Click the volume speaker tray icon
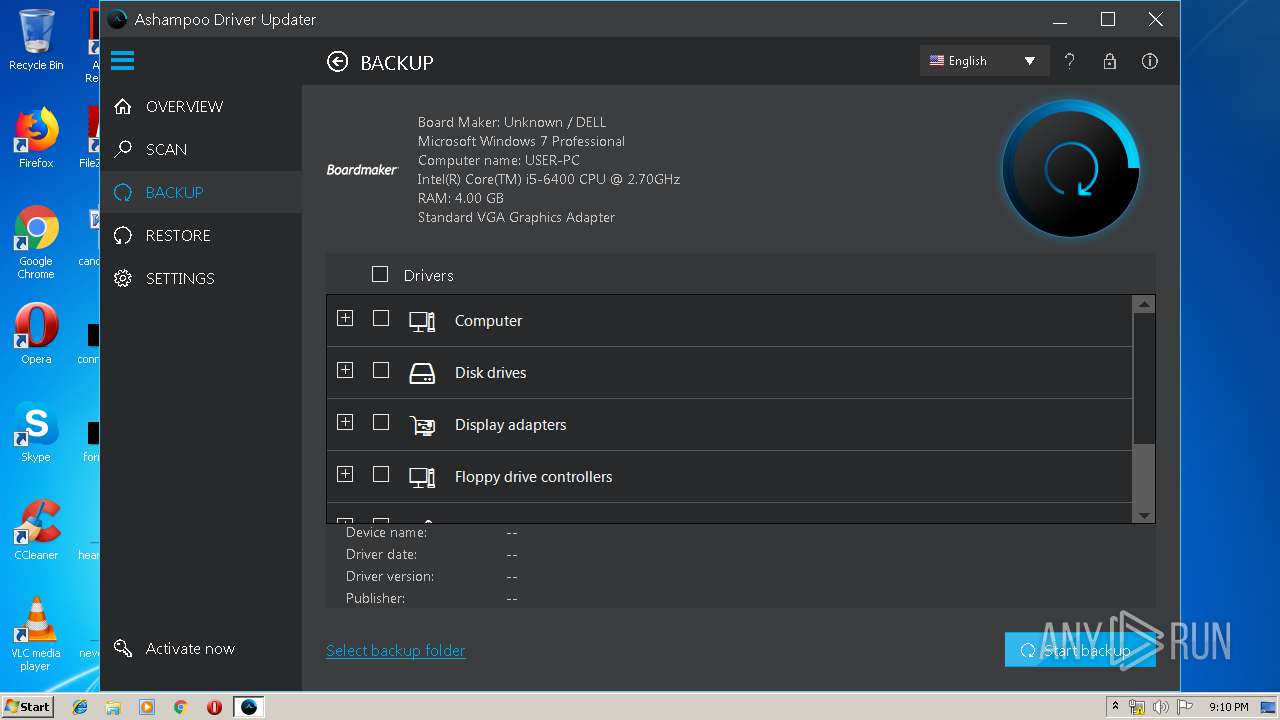This screenshot has height=720, width=1280. pos(1160,707)
